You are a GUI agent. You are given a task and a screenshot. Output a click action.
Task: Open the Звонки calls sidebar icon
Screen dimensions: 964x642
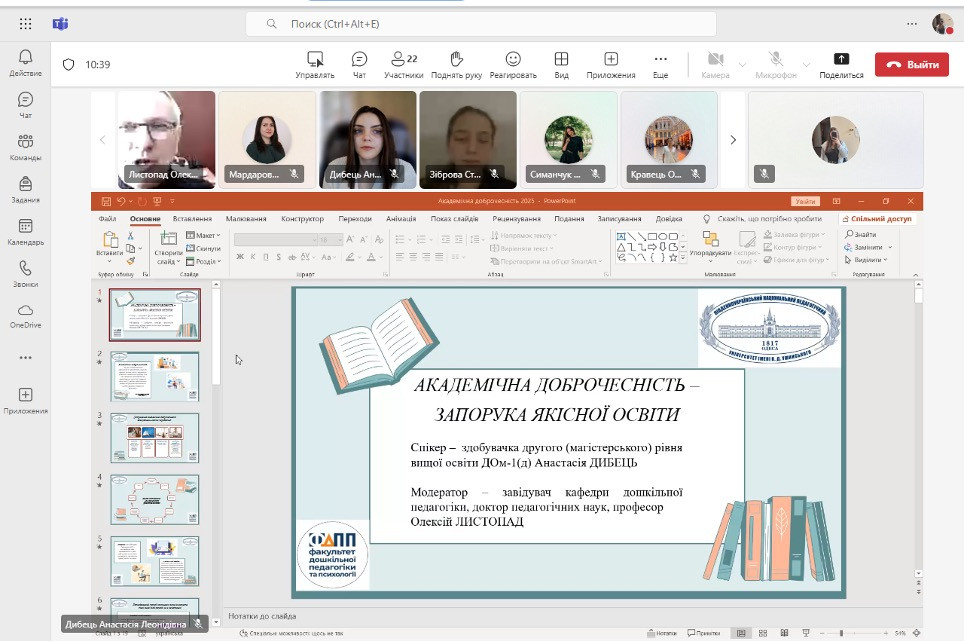[x=25, y=274]
